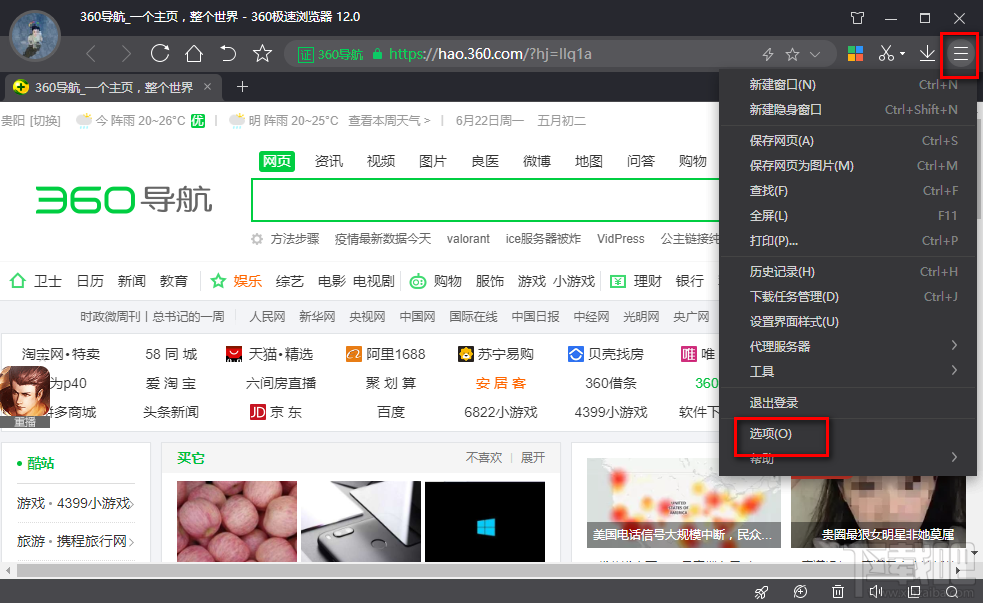The width and height of the screenshot is (983, 603).
Task: Click the colorful app launcher grid icon
Action: coord(855,53)
